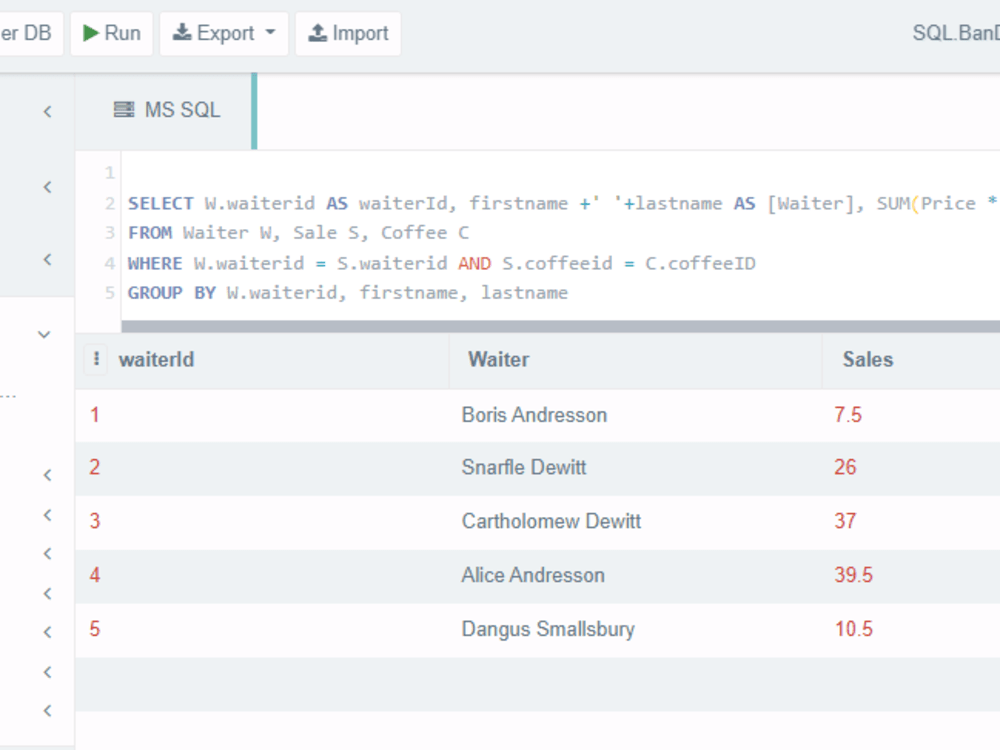Viewport: 1000px width, 750px height.
Task: Click the waiterId column header
Action: click(156, 359)
